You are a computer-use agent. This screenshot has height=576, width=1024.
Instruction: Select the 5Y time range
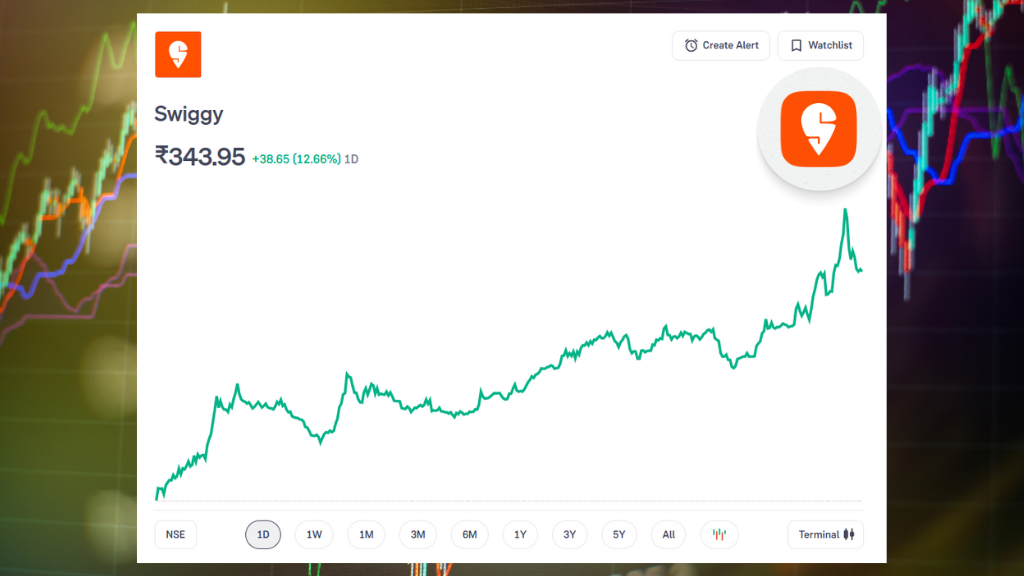point(619,535)
